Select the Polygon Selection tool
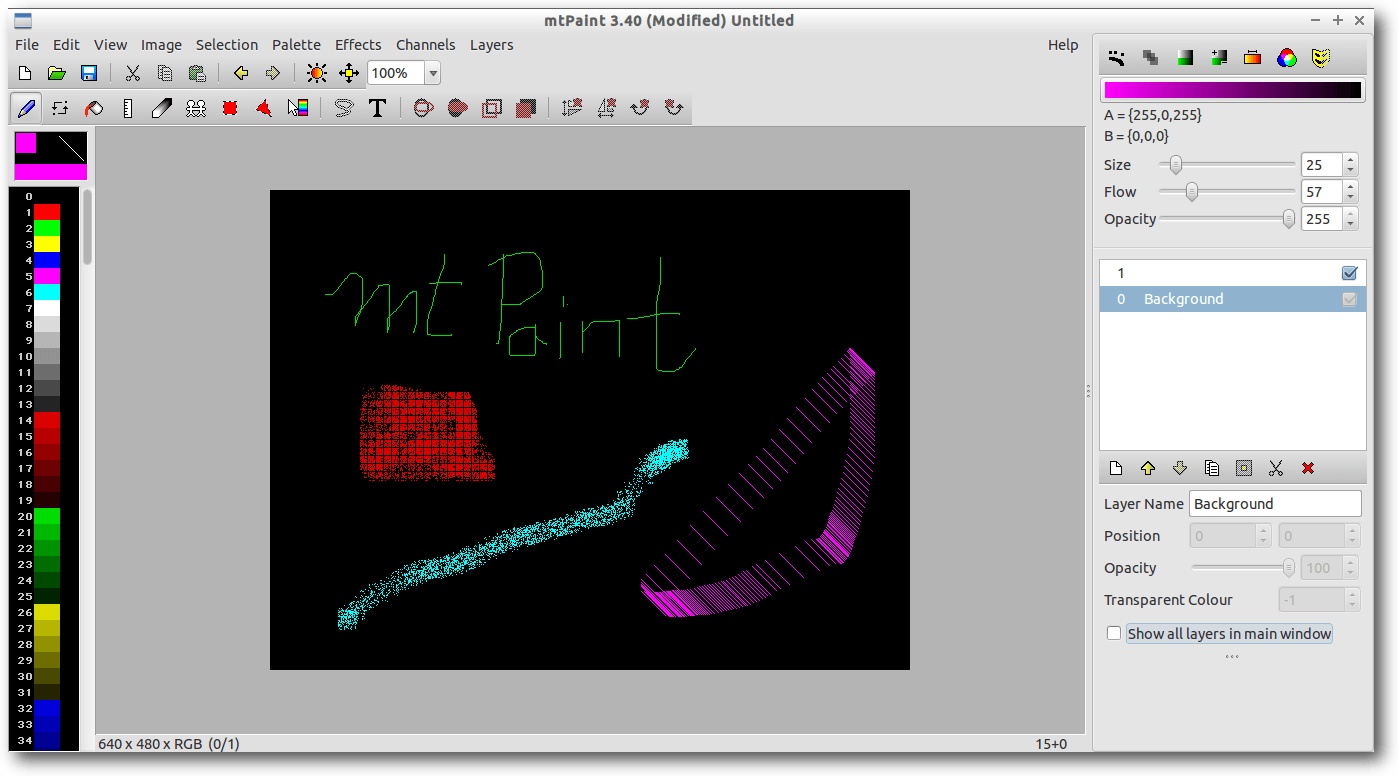This screenshot has height=776, width=1398. (264, 108)
